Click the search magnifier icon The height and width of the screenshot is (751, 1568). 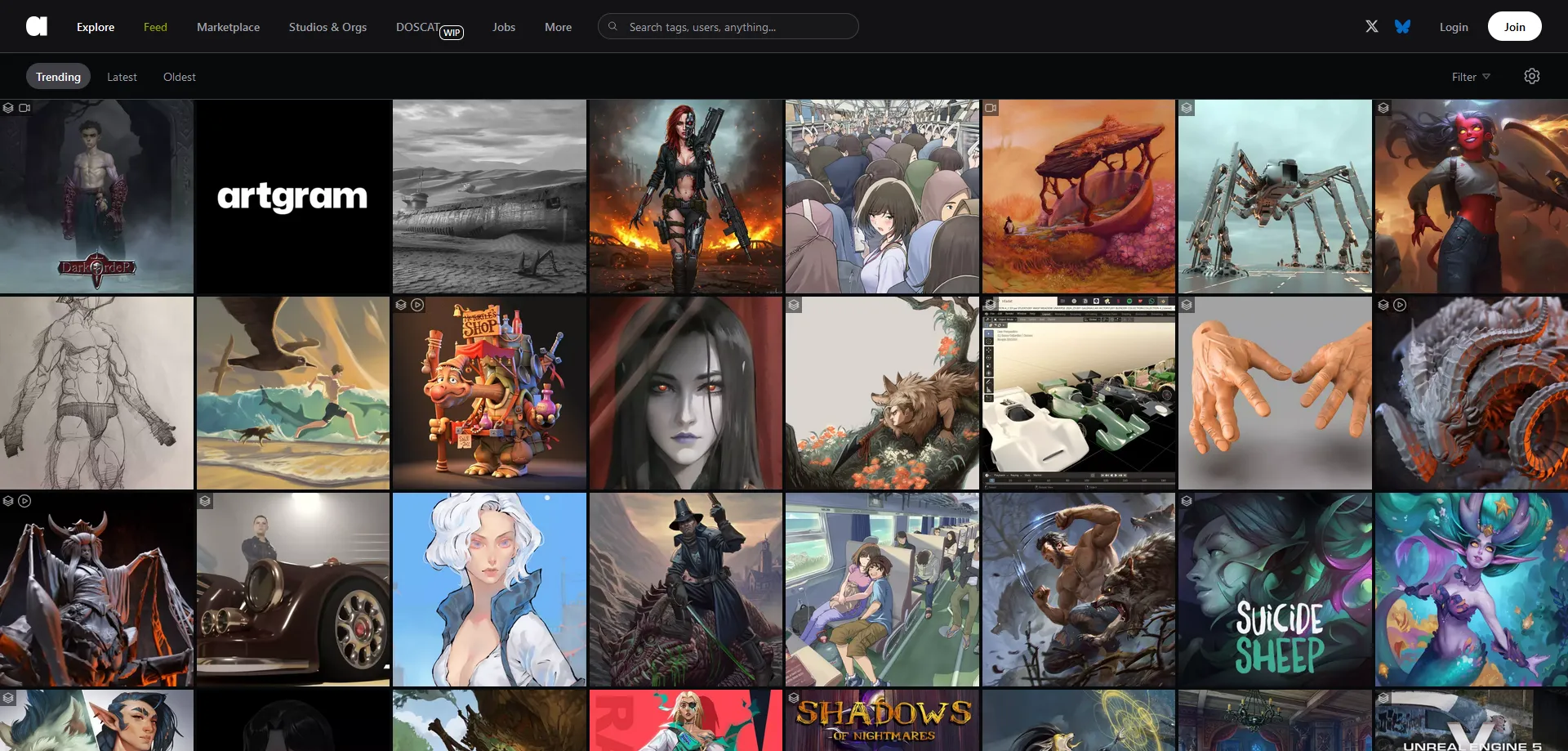pyautogui.click(x=612, y=26)
